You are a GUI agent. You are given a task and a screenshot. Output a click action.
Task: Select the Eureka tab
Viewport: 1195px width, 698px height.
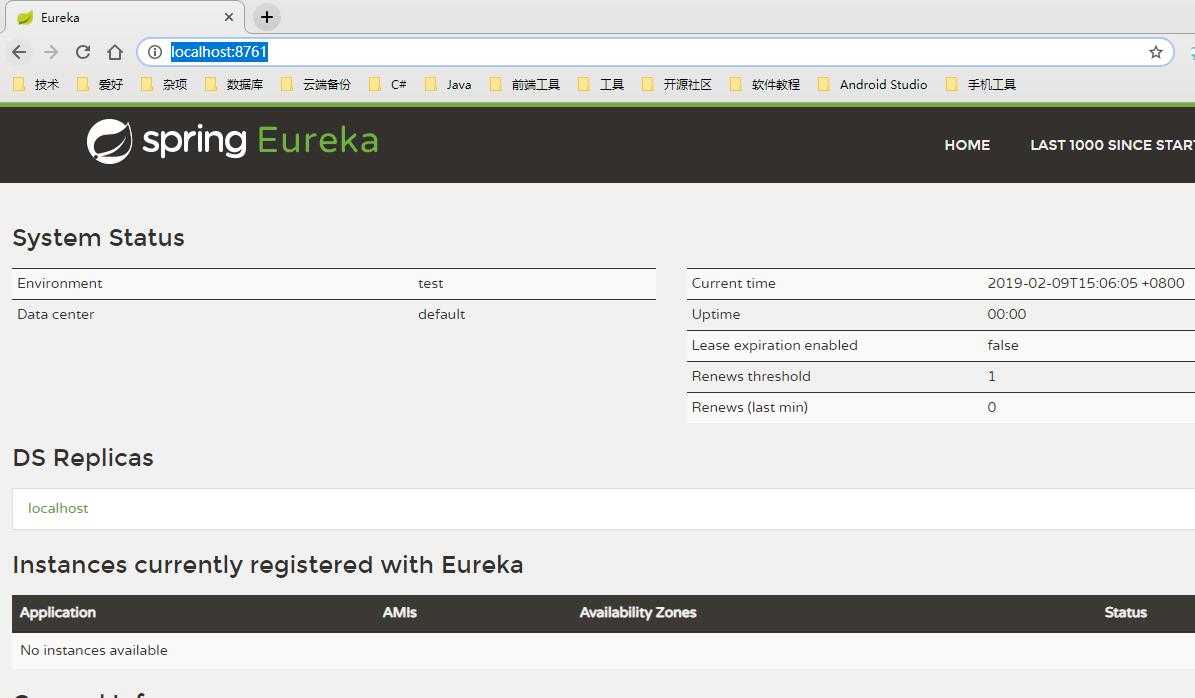point(125,17)
